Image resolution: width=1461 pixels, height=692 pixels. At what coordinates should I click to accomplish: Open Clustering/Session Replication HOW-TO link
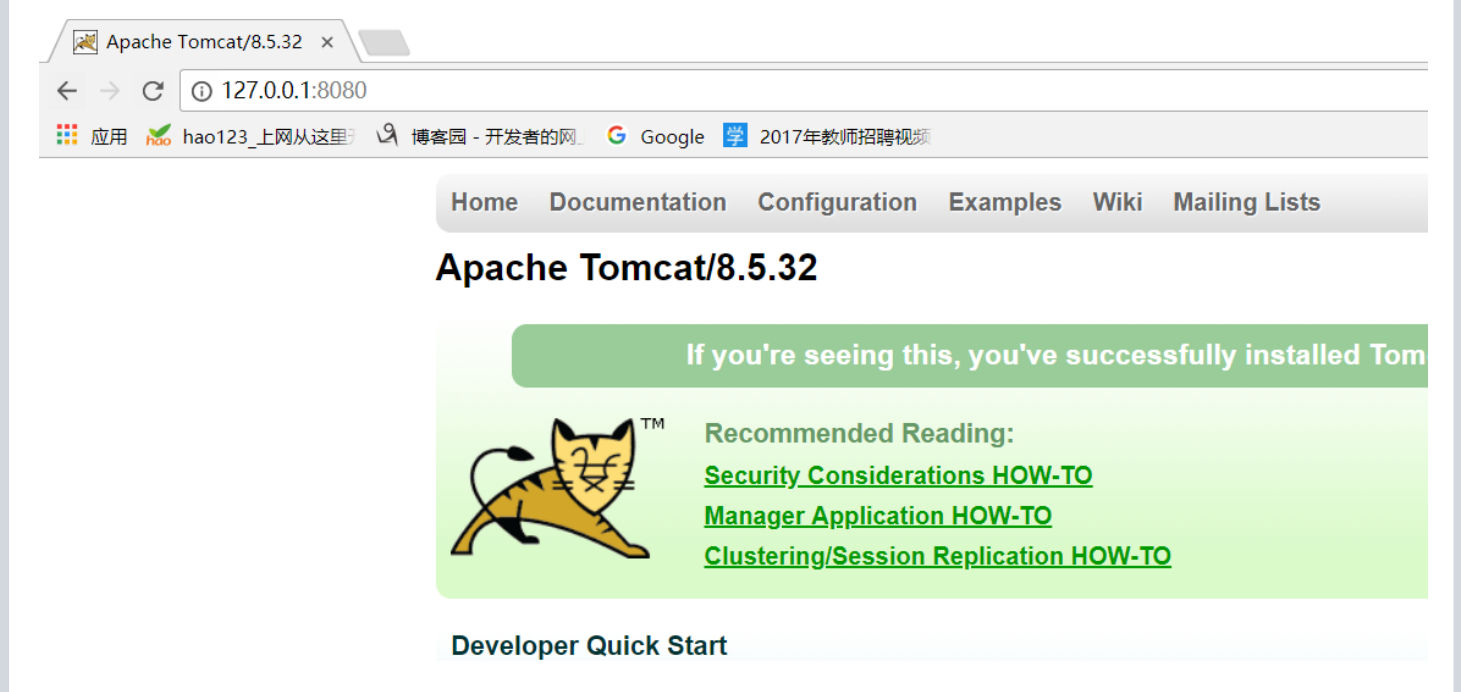coord(937,556)
